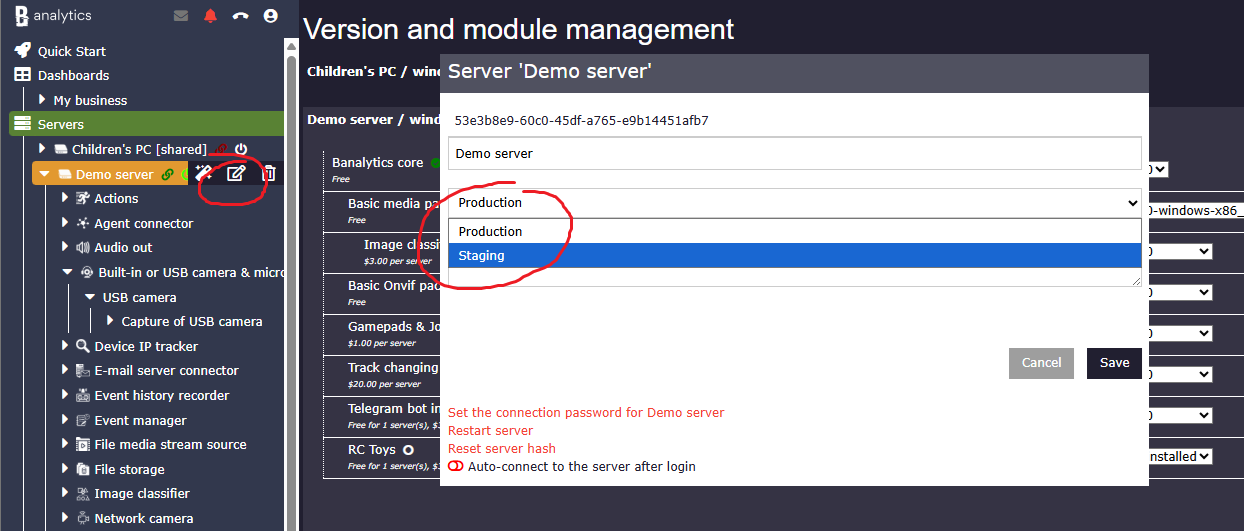This screenshot has width=1244, height=531.
Task: Click the Restart server link
Action: (x=490, y=430)
